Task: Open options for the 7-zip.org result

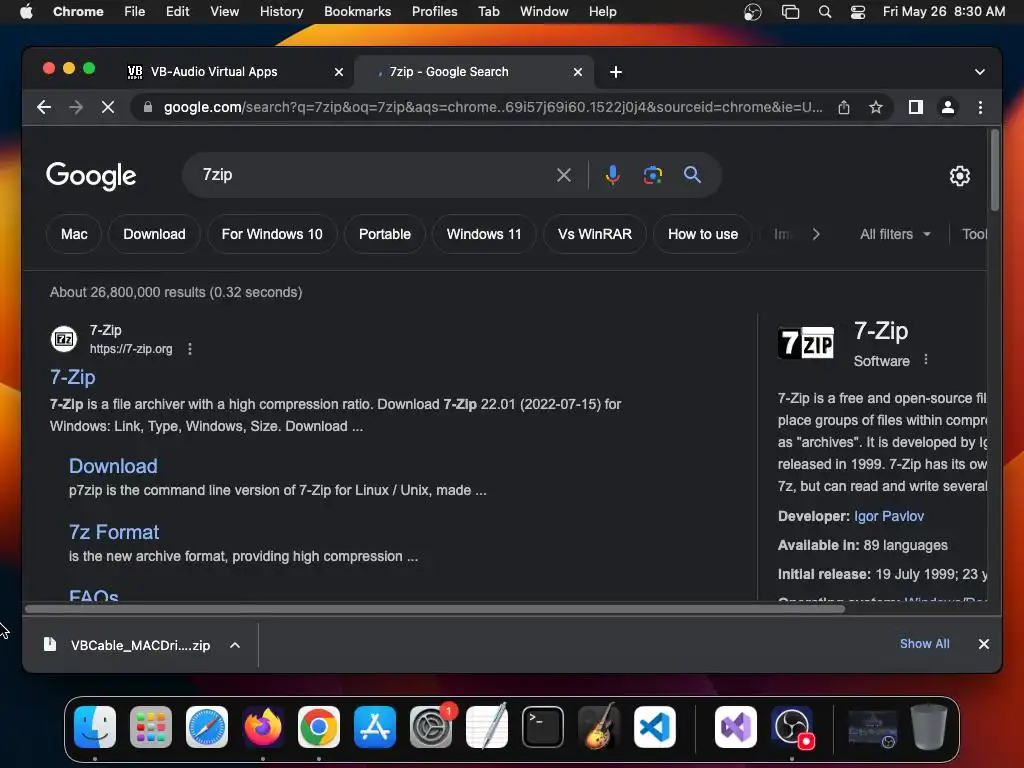Action: (x=190, y=349)
